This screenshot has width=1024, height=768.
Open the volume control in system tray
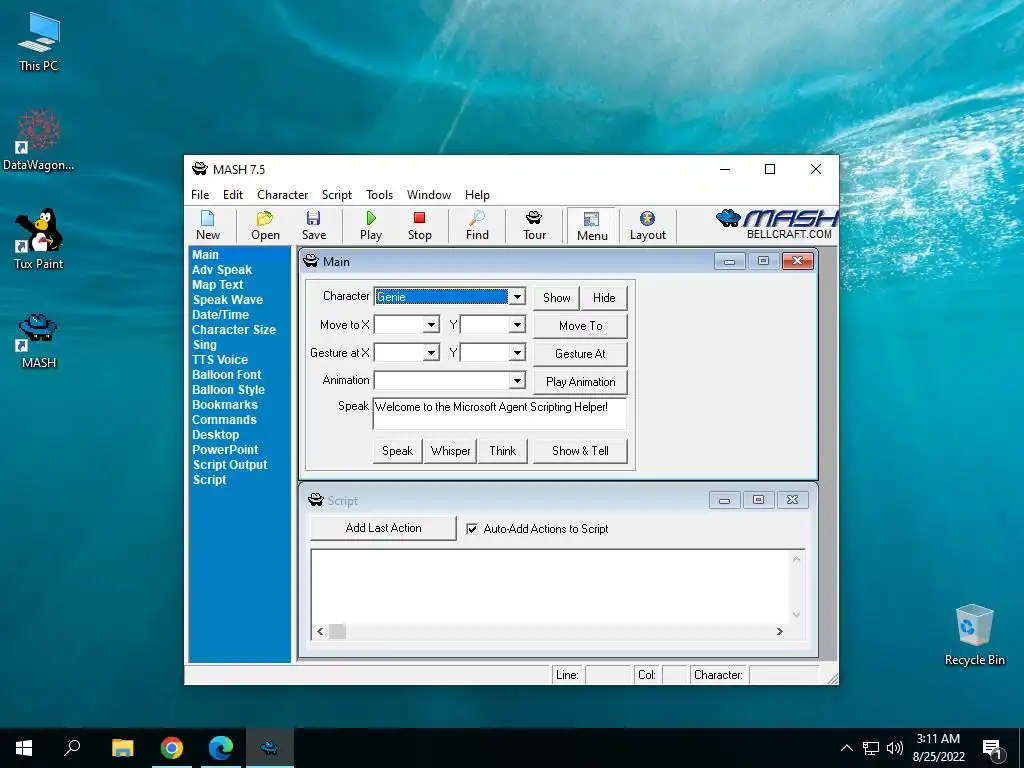[x=895, y=748]
